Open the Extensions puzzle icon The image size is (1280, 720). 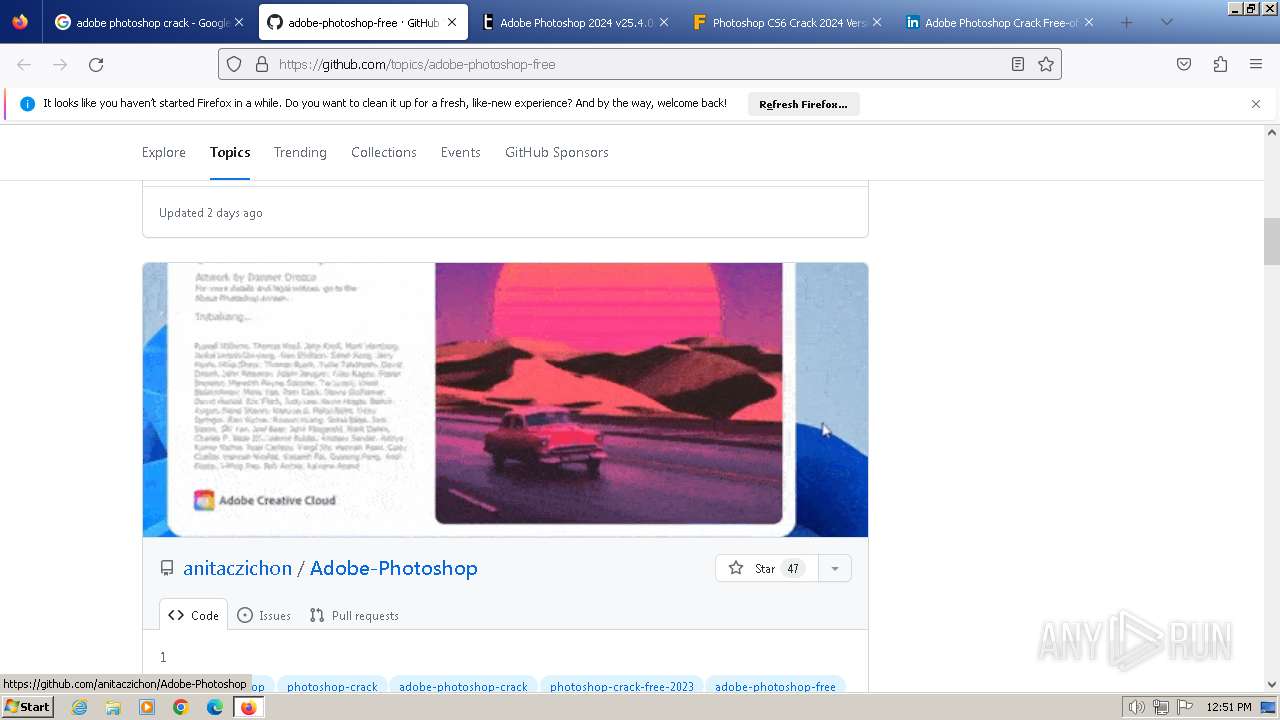coord(1220,64)
